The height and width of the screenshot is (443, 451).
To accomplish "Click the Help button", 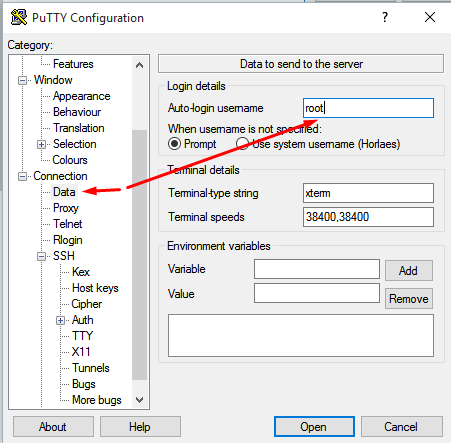I will [140, 427].
